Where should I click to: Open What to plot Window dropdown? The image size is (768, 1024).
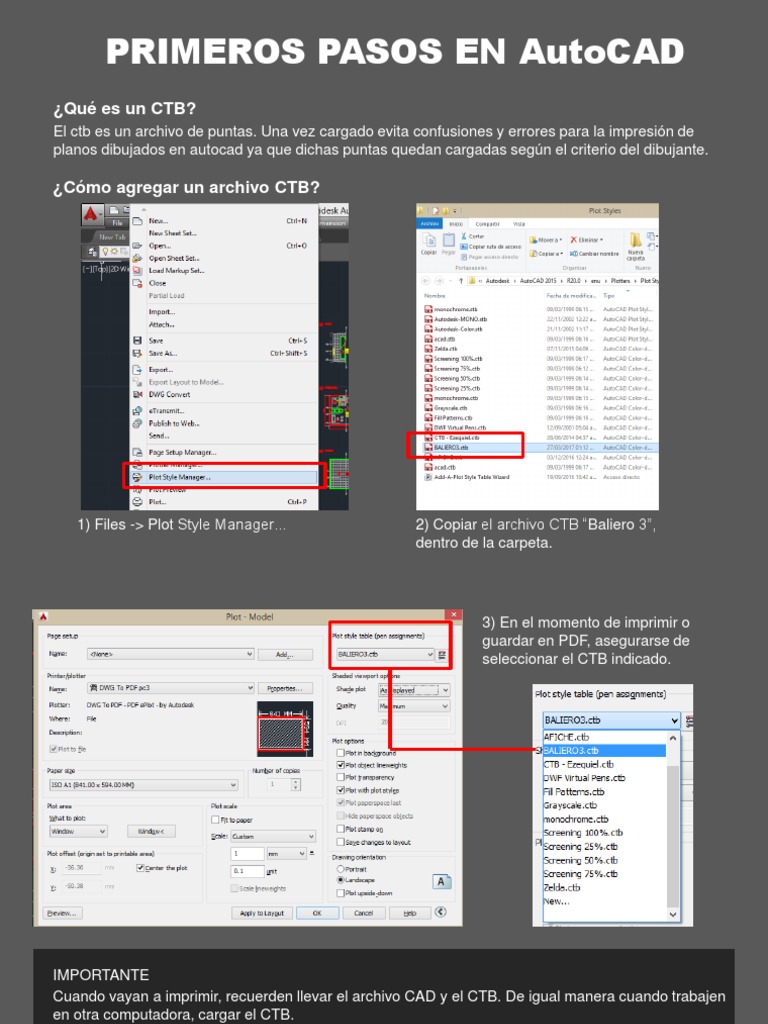[x=78, y=831]
